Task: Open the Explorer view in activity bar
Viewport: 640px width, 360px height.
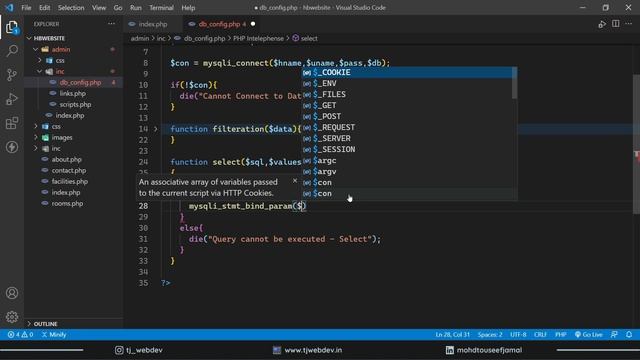Action: tap(12, 28)
